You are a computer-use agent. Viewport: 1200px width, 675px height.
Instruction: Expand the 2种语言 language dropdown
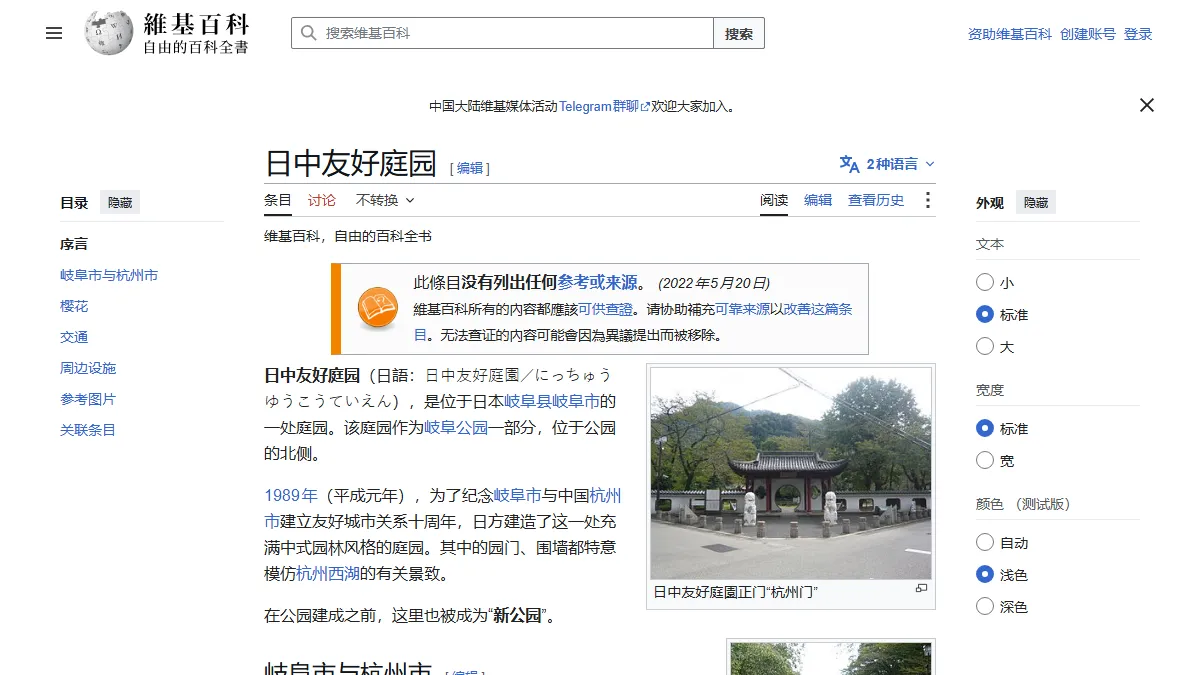(888, 164)
